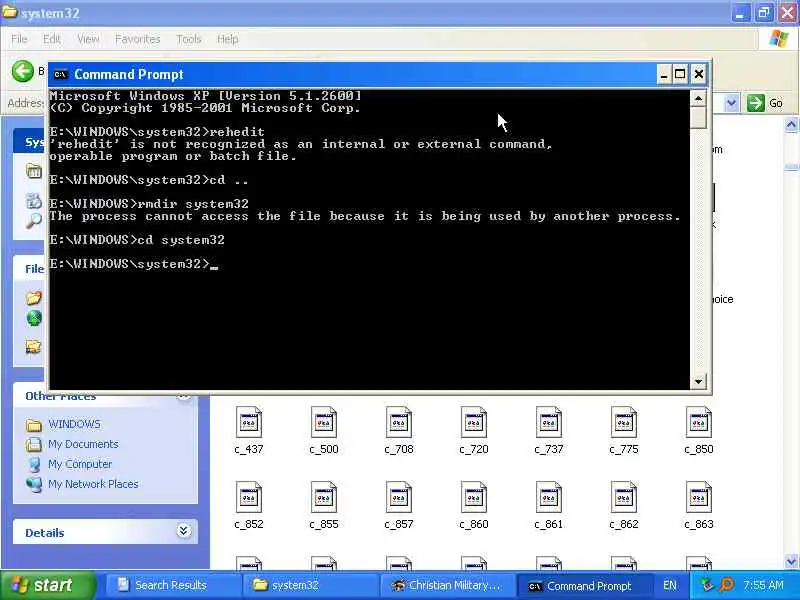Click the Windows flag logo in Explorer
Viewport: 800px width, 600px height.
(779, 38)
